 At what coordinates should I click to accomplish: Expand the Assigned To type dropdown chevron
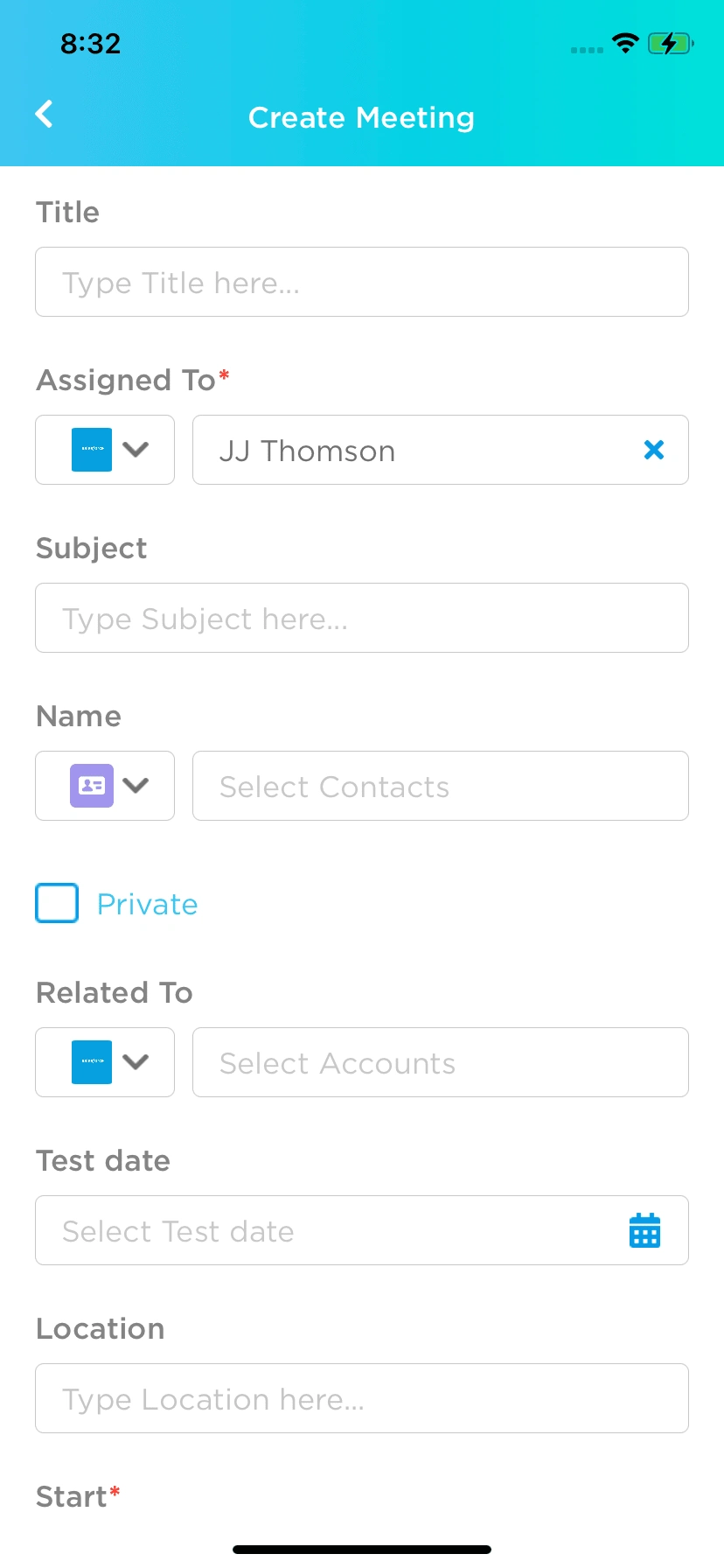pos(136,450)
